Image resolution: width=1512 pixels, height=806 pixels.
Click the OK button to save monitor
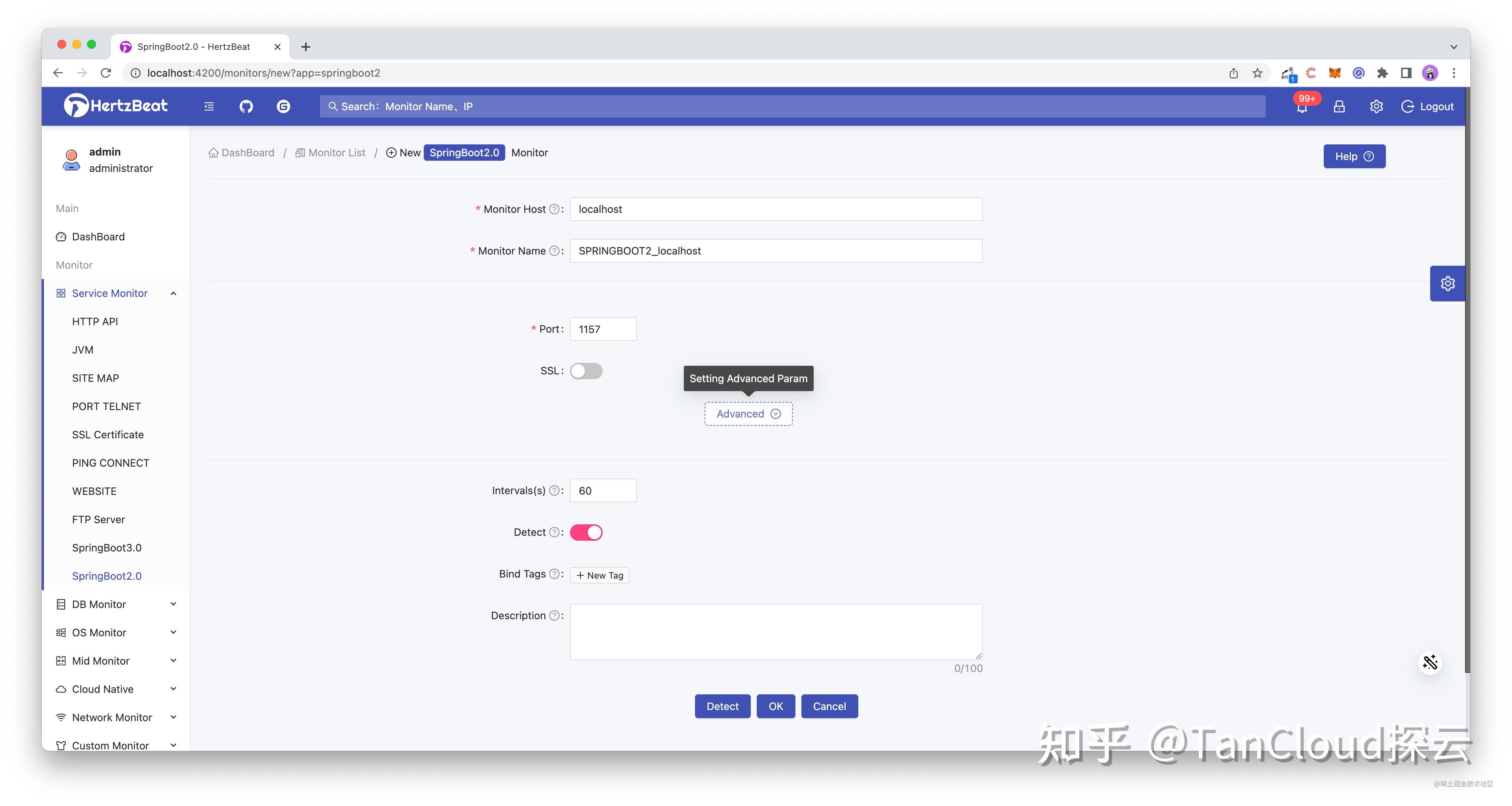(775, 706)
